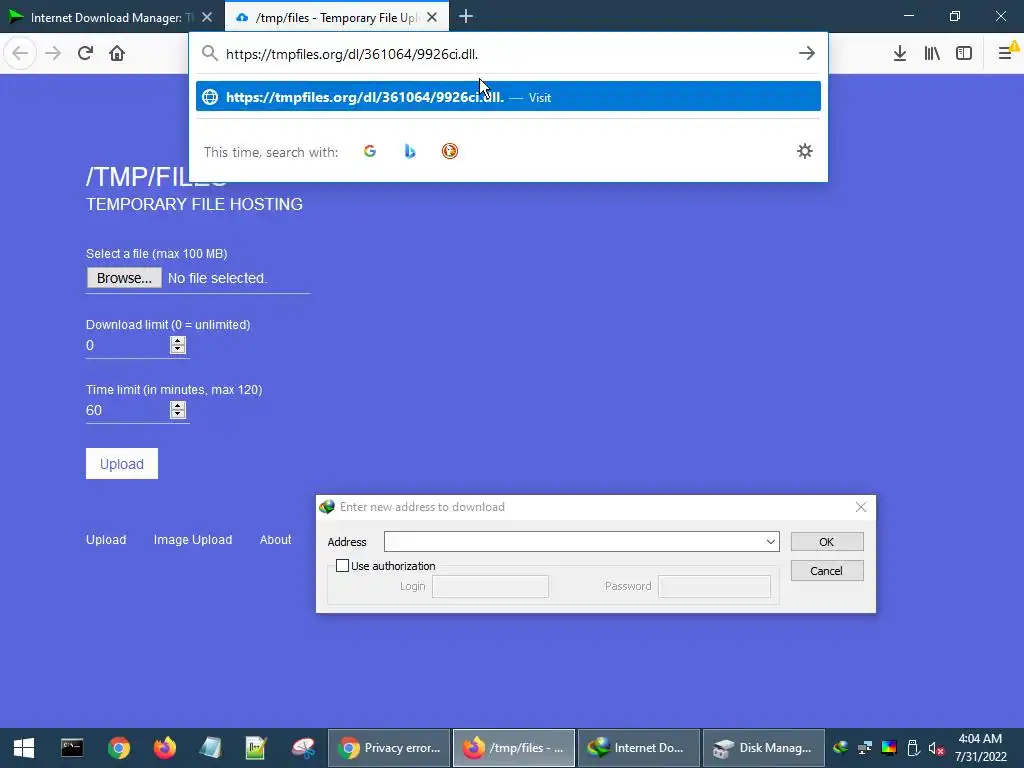The image size is (1024, 768).
Task: Click the address bar URL text
Action: click(352, 54)
